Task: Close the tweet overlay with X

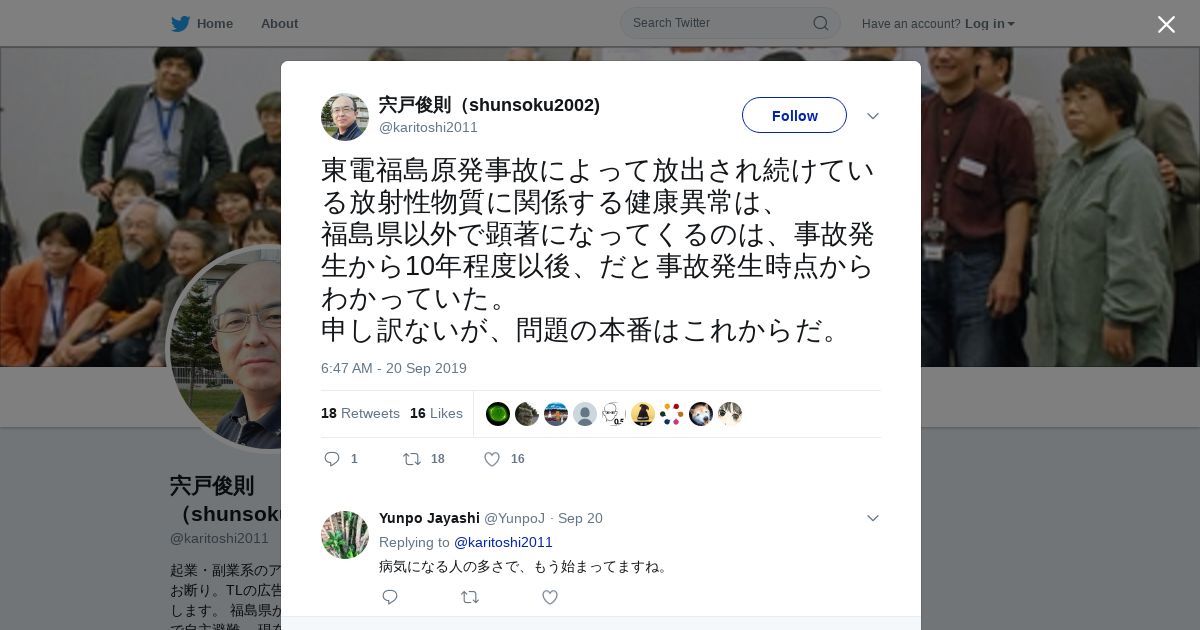Action: coord(1166,24)
